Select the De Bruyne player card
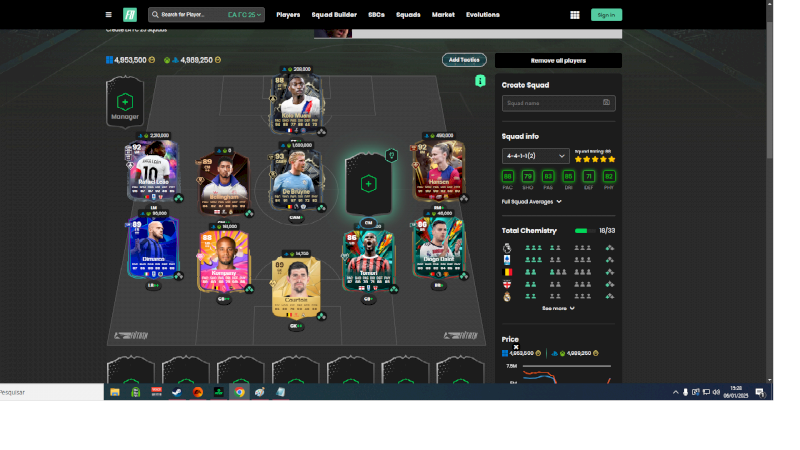Viewport: 800px width, 450px height. click(296, 180)
